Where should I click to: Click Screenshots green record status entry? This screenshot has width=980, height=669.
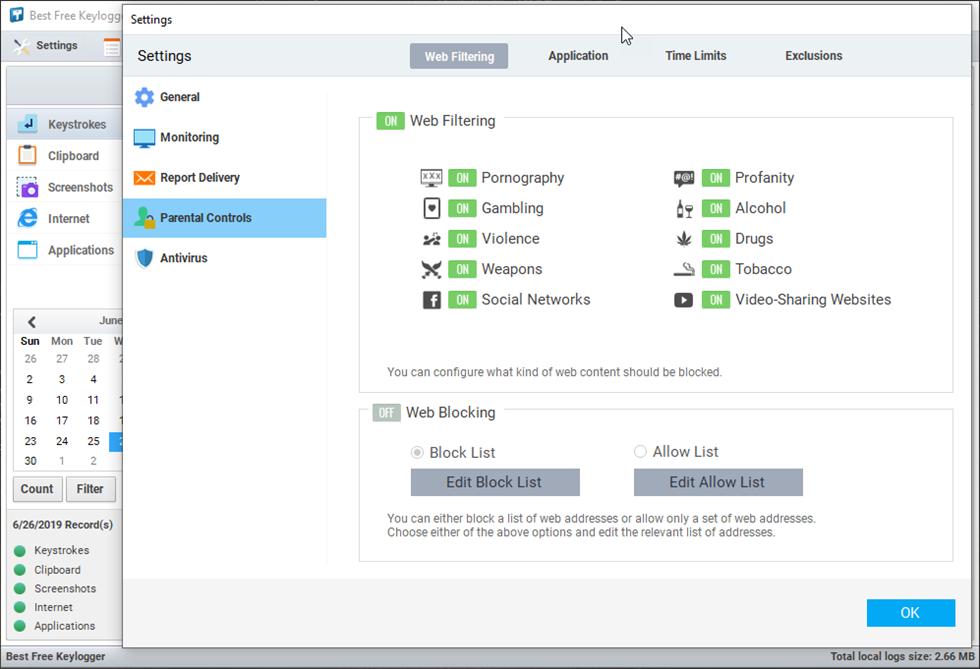click(x=55, y=588)
